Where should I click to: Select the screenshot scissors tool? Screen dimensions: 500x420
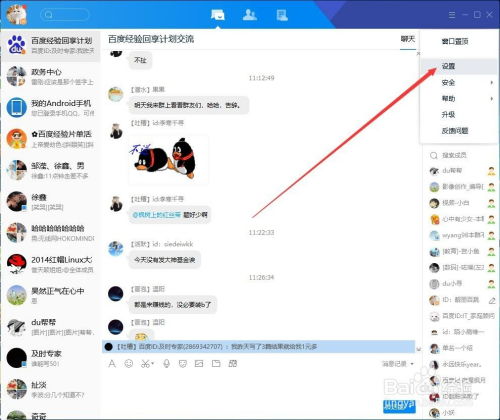point(147,364)
